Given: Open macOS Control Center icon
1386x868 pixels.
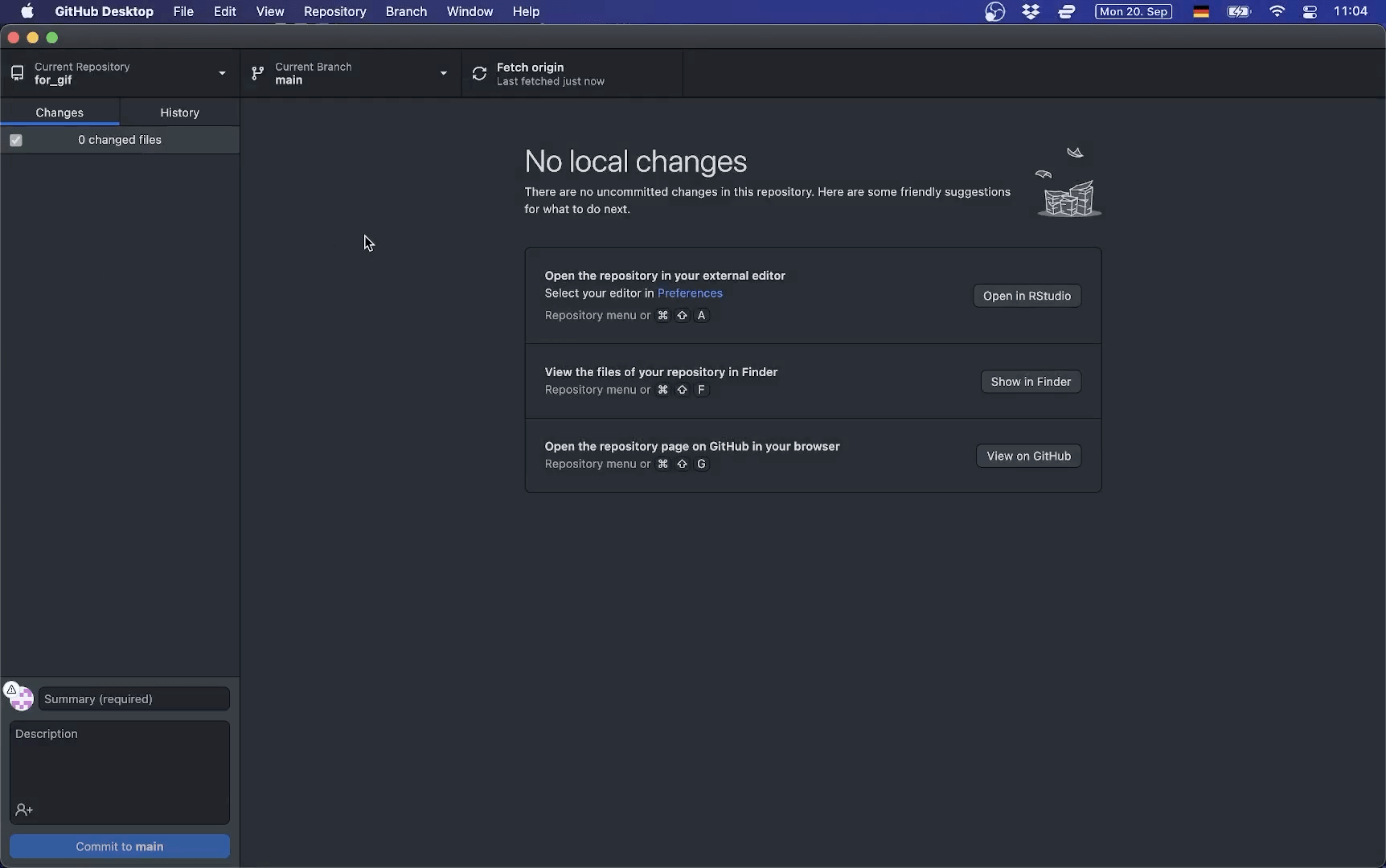Looking at the screenshot, I should [1310, 11].
